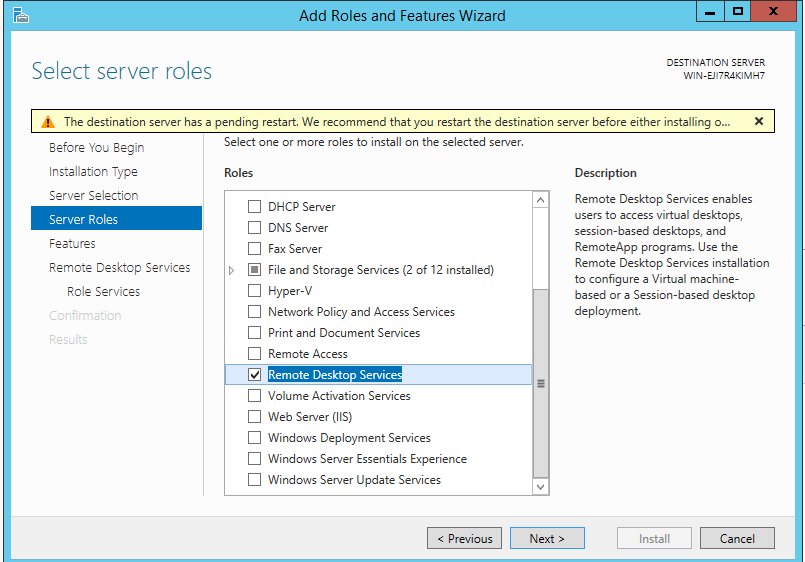Maximize the wizard window

(738, 11)
